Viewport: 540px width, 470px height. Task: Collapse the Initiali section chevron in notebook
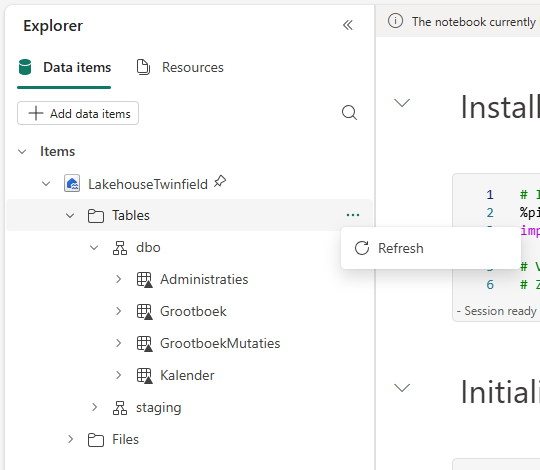(402, 388)
